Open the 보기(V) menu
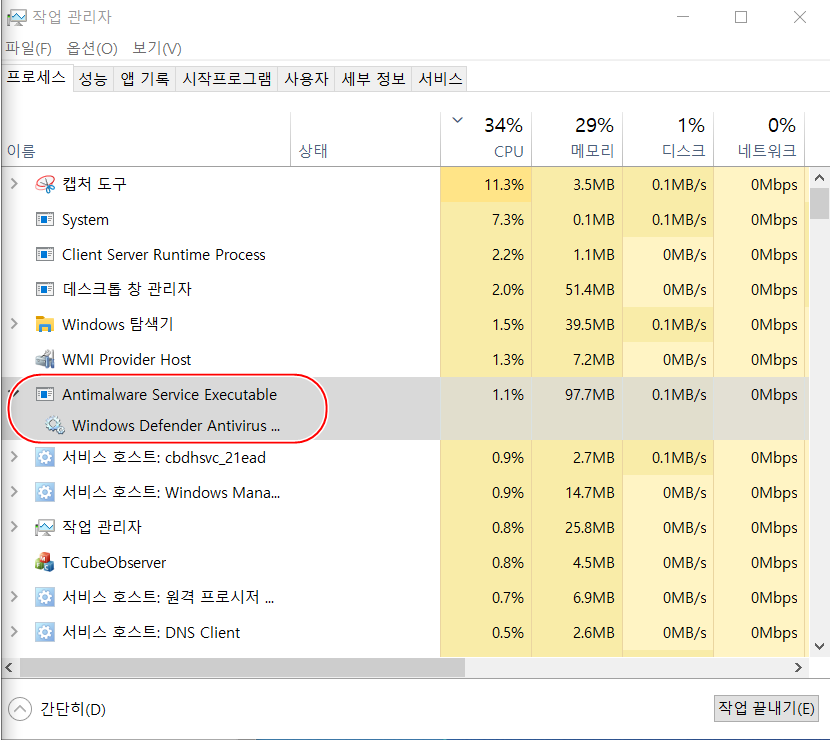This screenshot has width=830, height=740. (157, 49)
